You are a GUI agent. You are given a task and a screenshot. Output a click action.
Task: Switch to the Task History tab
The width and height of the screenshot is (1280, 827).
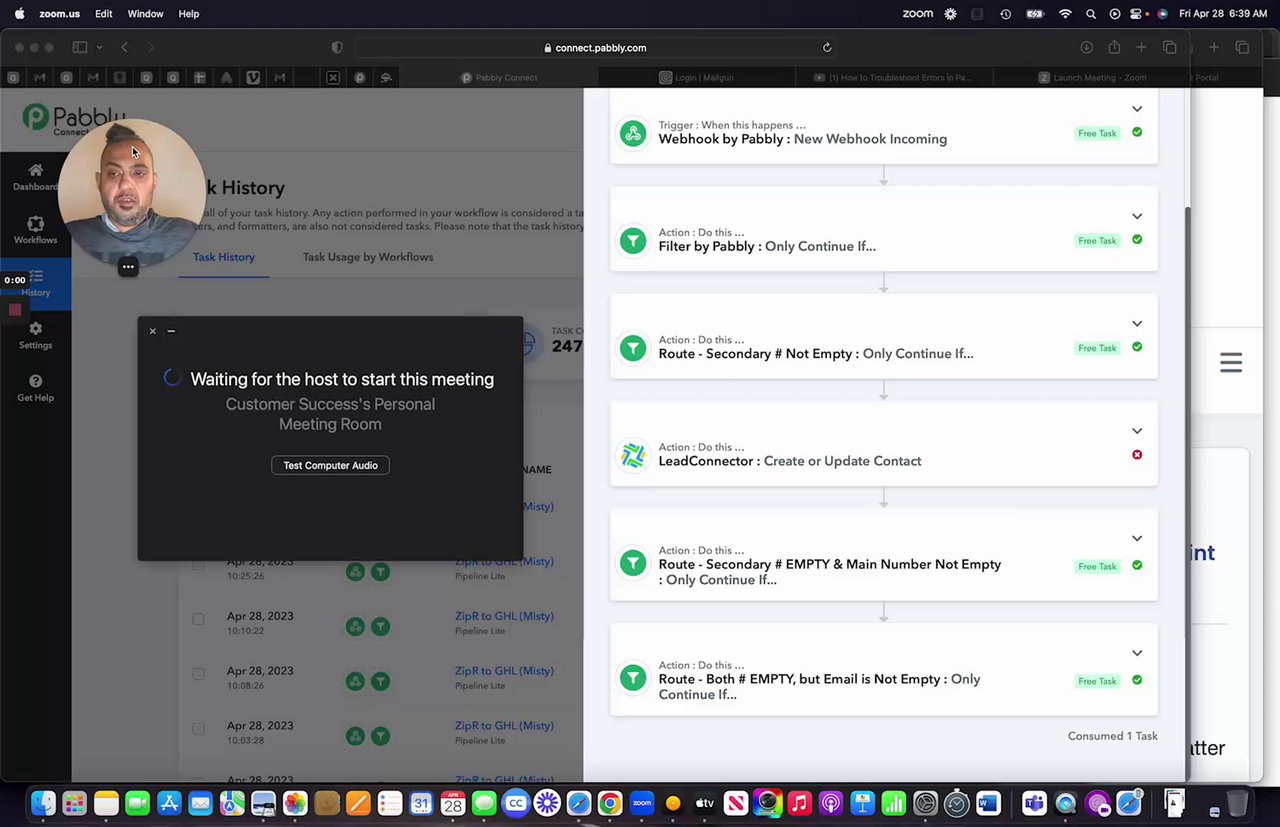tap(223, 257)
